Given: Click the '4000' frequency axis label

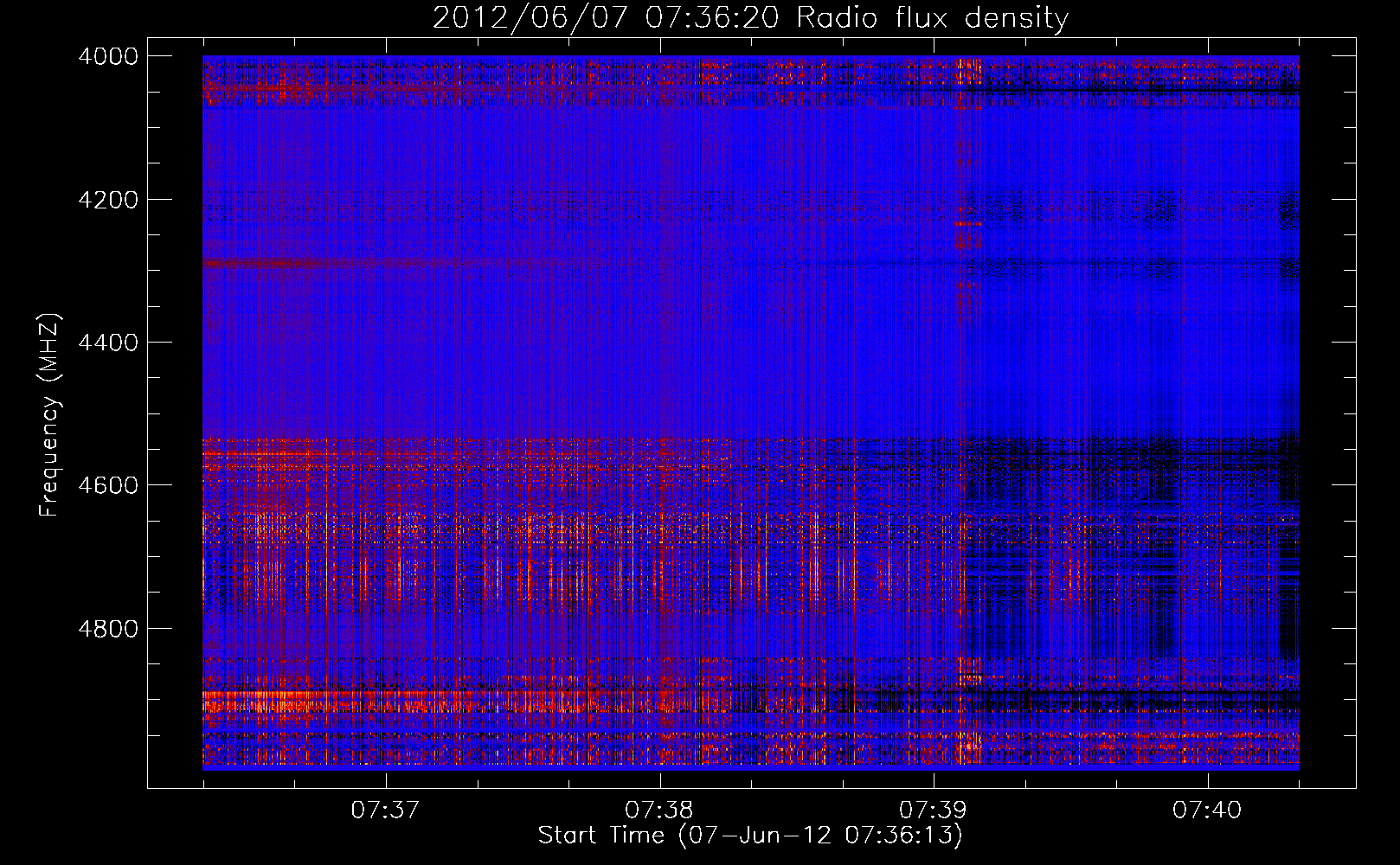Looking at the screenshot, I should click(108, 56).
